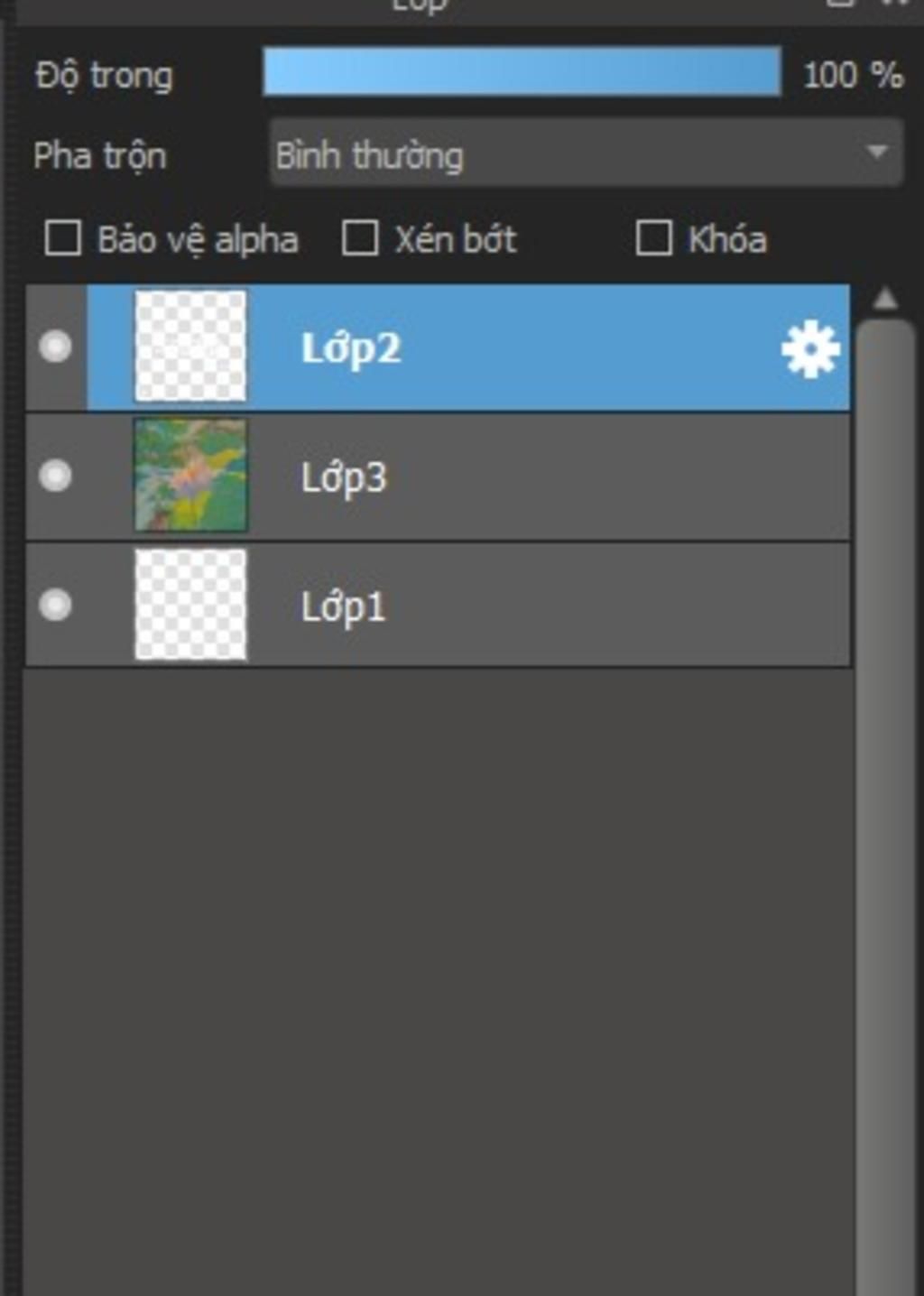This screenshot has width=924, height=1296.
Task: Select the Lớp1 layer by name
Action: pos(344,606)
